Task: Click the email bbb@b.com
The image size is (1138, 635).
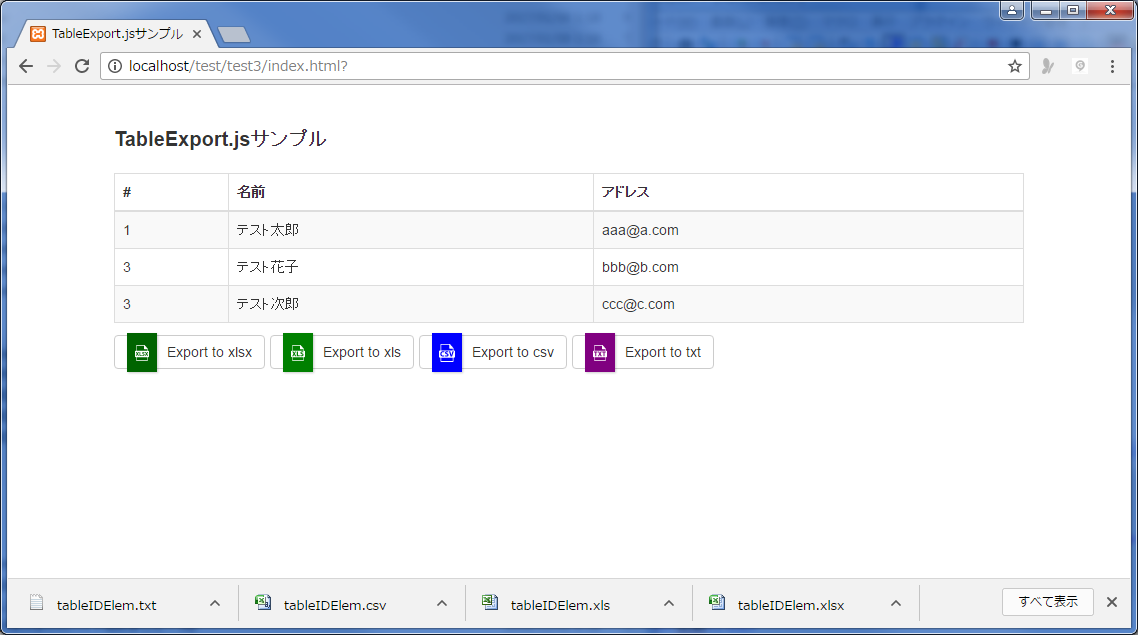Action: pos(640,268)
